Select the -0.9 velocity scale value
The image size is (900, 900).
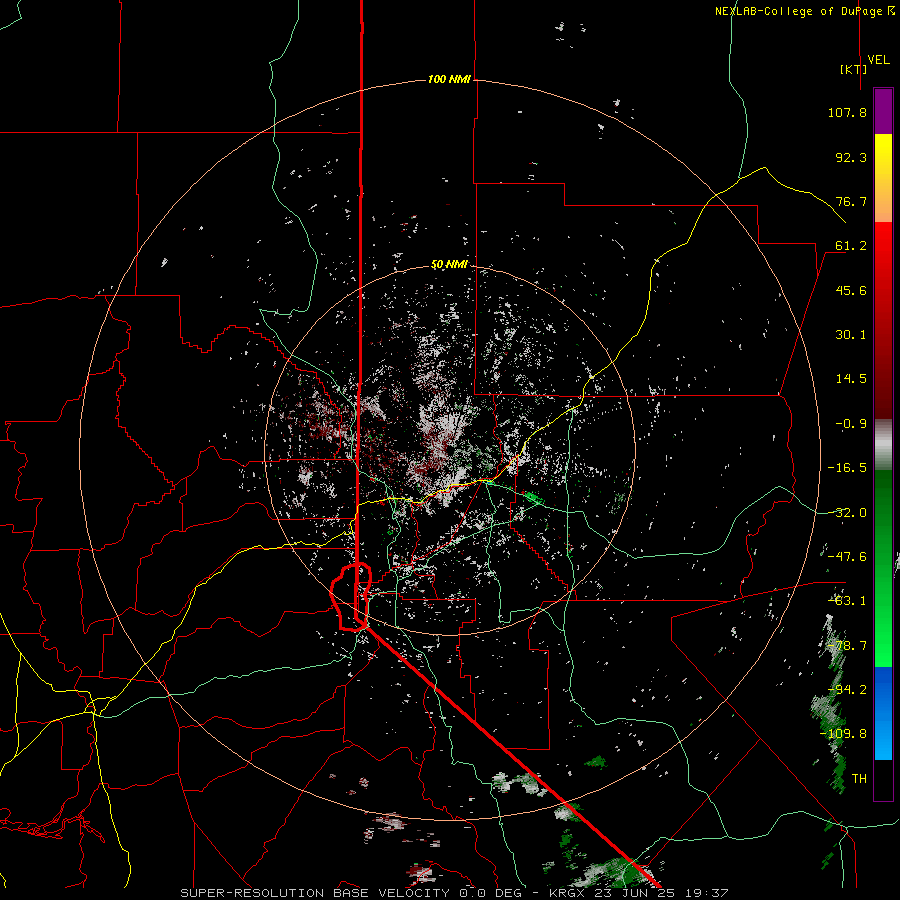pyautogui.click(x=851, y=424)
